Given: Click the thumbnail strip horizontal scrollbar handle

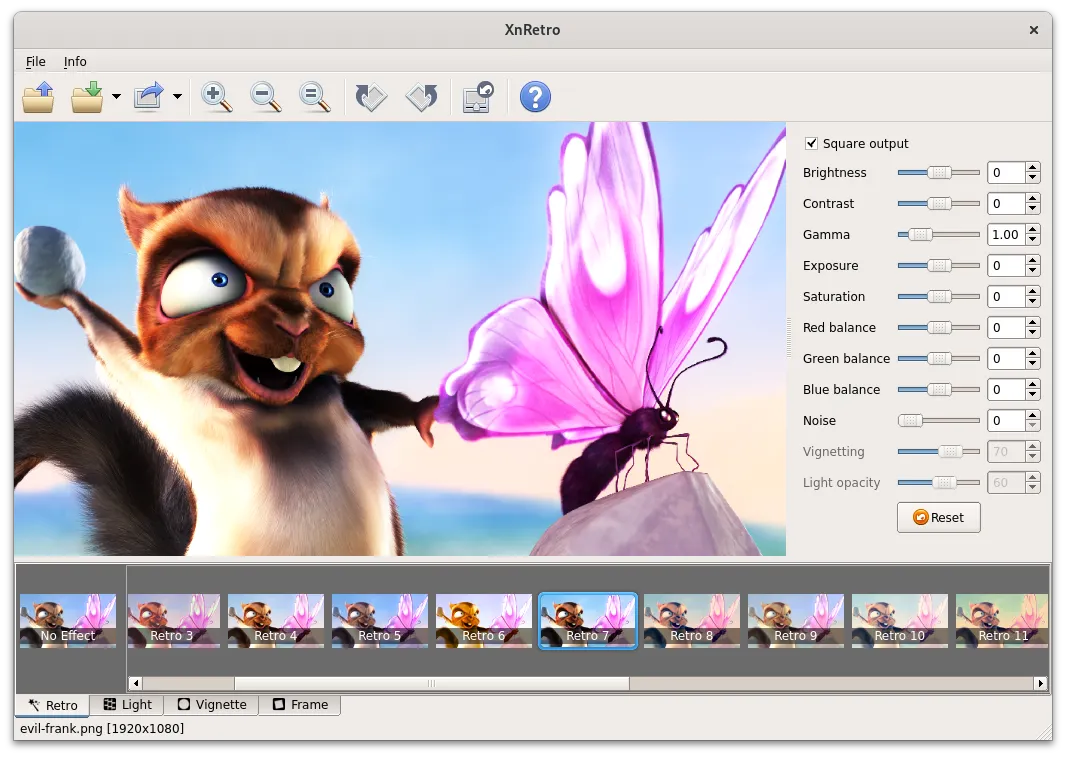Looking at the screenshot, I should point(432,683).
